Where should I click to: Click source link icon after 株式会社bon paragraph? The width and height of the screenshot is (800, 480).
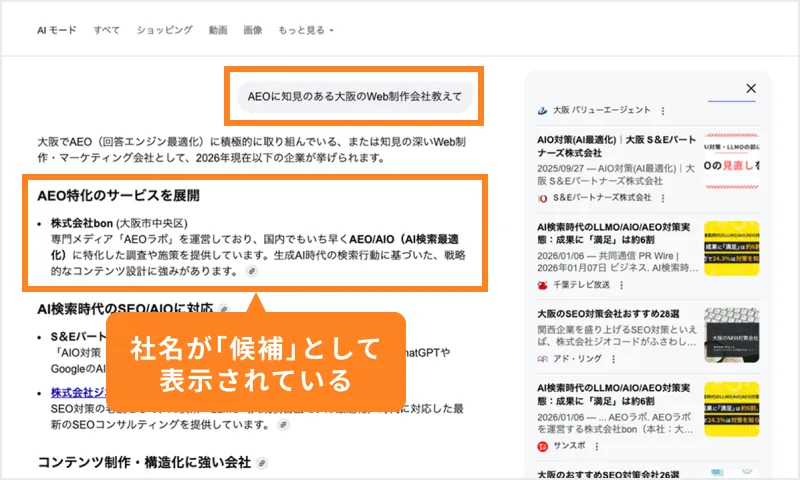tap(252, 272)
